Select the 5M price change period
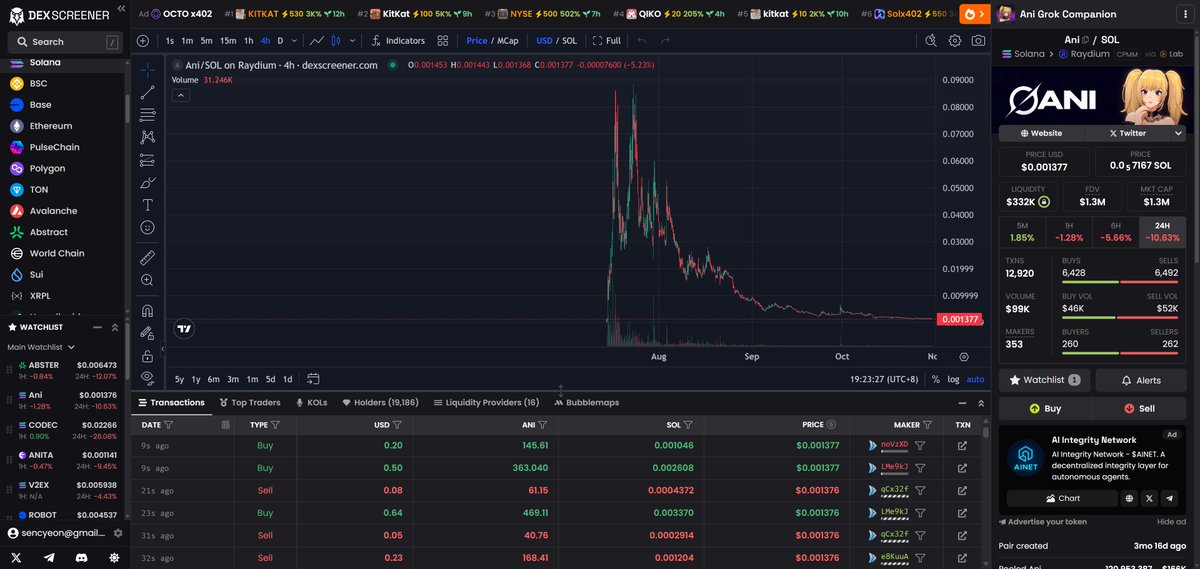This screenshot has height=569, width=1200. point(1022,232)
